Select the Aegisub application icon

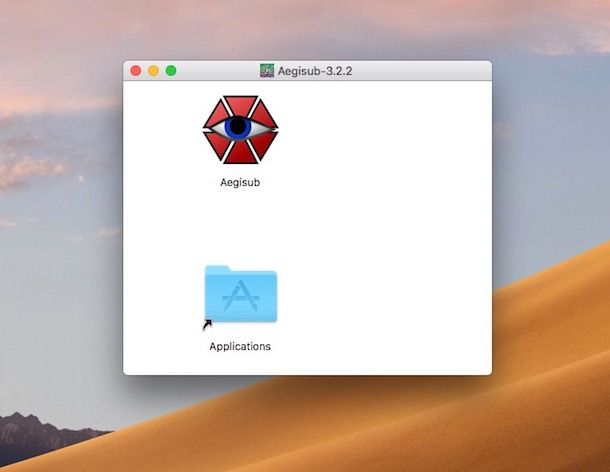[x=240, y=130]
